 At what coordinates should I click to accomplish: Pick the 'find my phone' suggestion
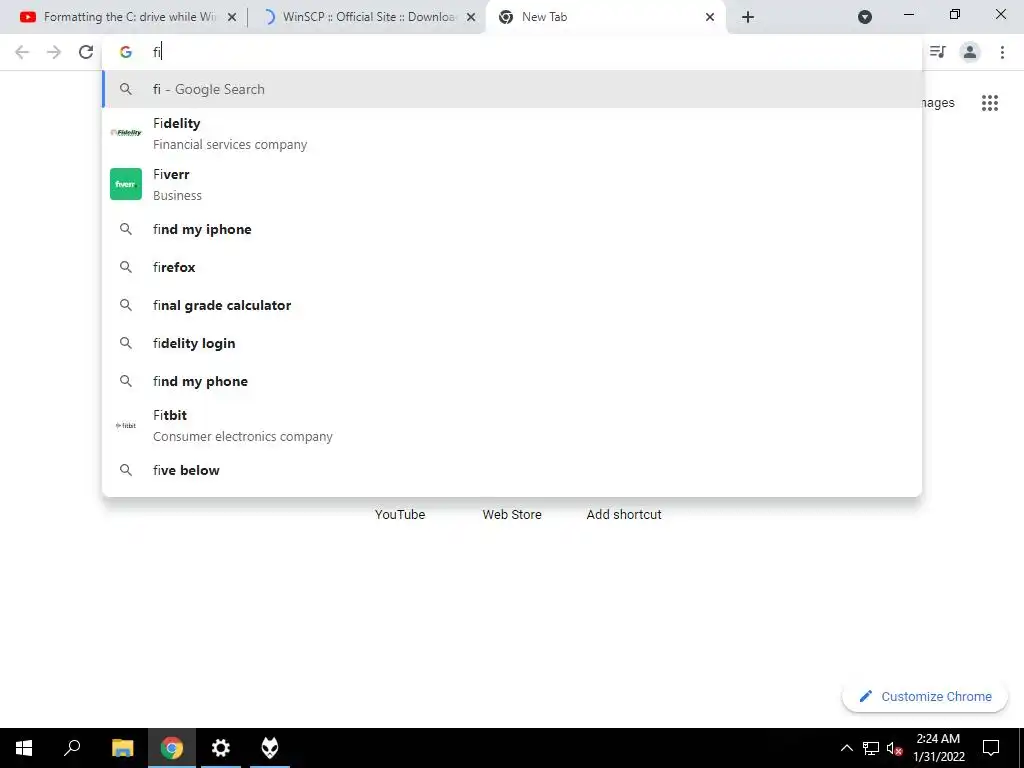(512, 381)
